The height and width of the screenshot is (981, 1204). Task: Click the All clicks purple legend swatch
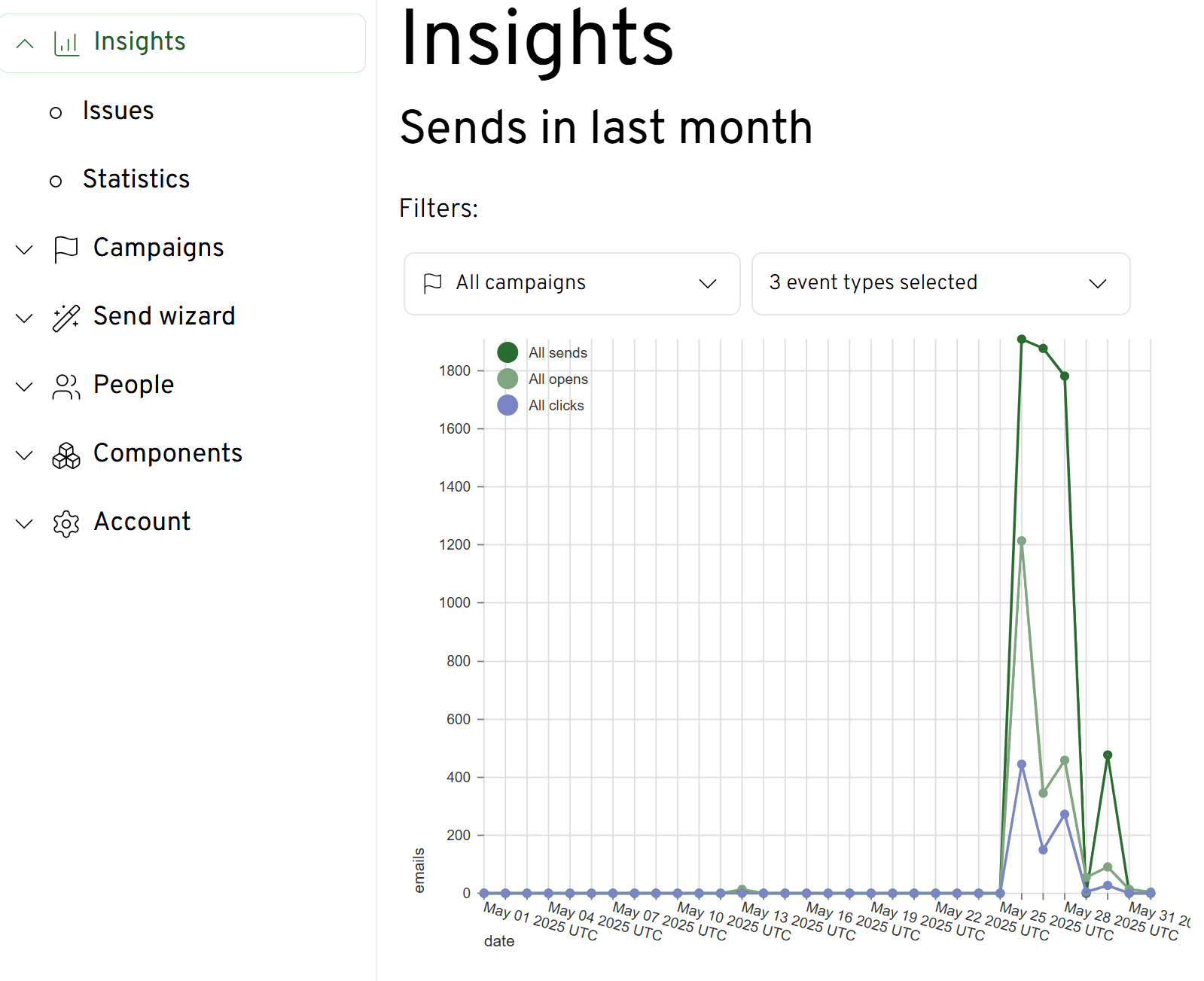pyautogui.click(x=508, y=405)
